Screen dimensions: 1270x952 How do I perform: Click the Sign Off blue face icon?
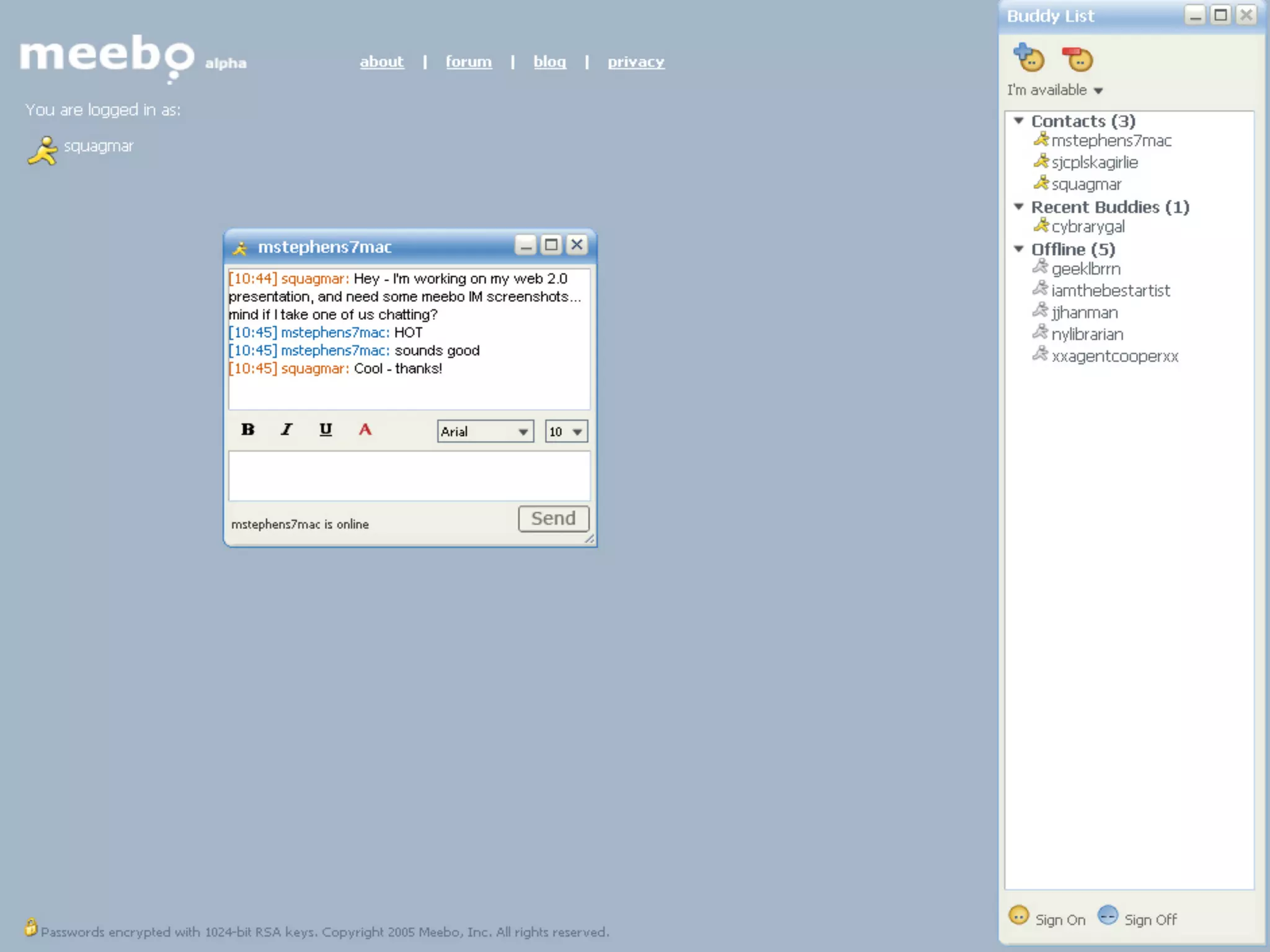pyautogui.click(x=1108, y=915)
